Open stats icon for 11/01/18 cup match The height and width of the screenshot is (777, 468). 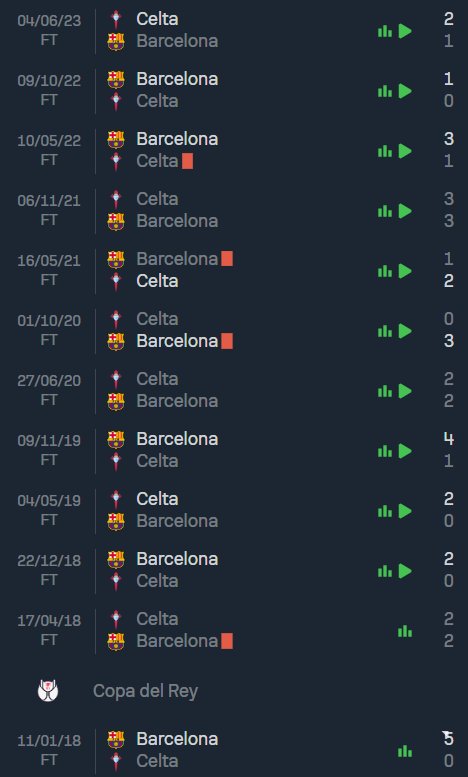[x=405, y=751]
